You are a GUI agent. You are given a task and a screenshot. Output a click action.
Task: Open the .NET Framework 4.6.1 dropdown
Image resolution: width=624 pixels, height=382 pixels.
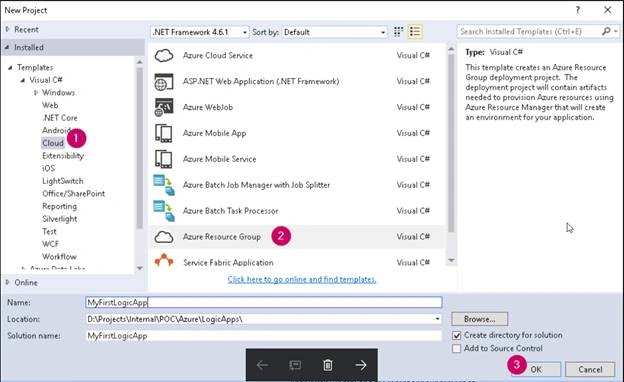pos(200,32)
